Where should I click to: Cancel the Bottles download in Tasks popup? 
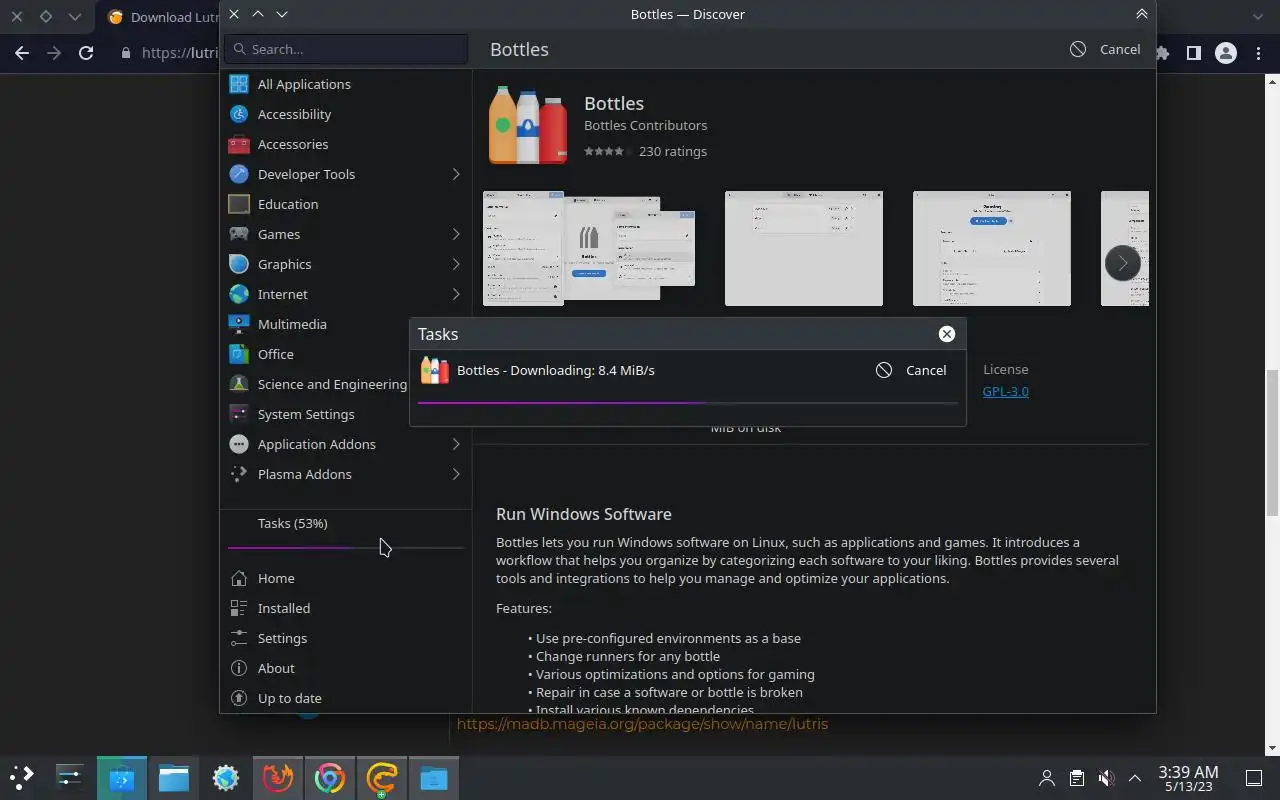(x=911, y=370)
